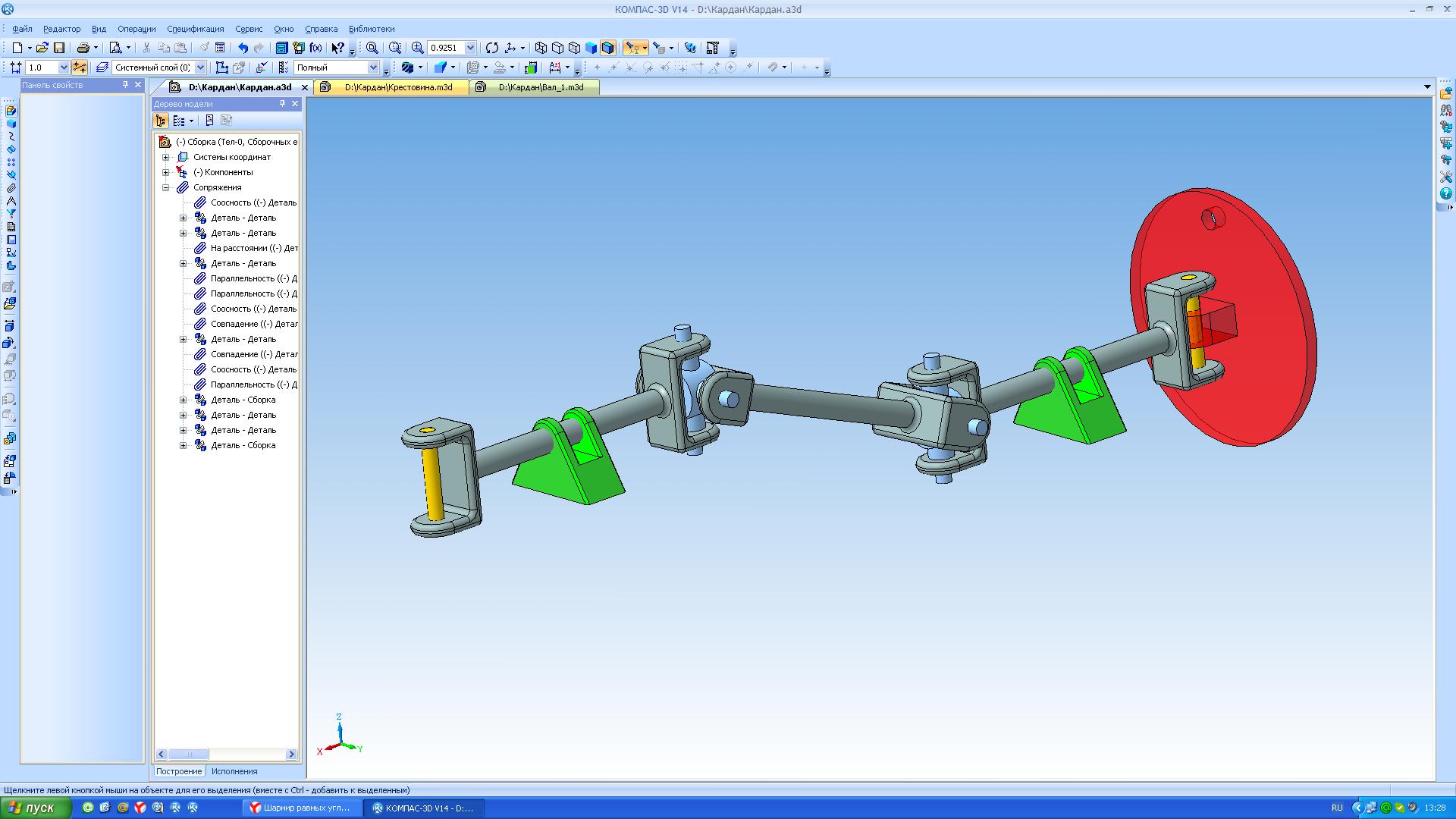Select the wireframe display mode icon

pyautogui.click(x=541, y=48)
